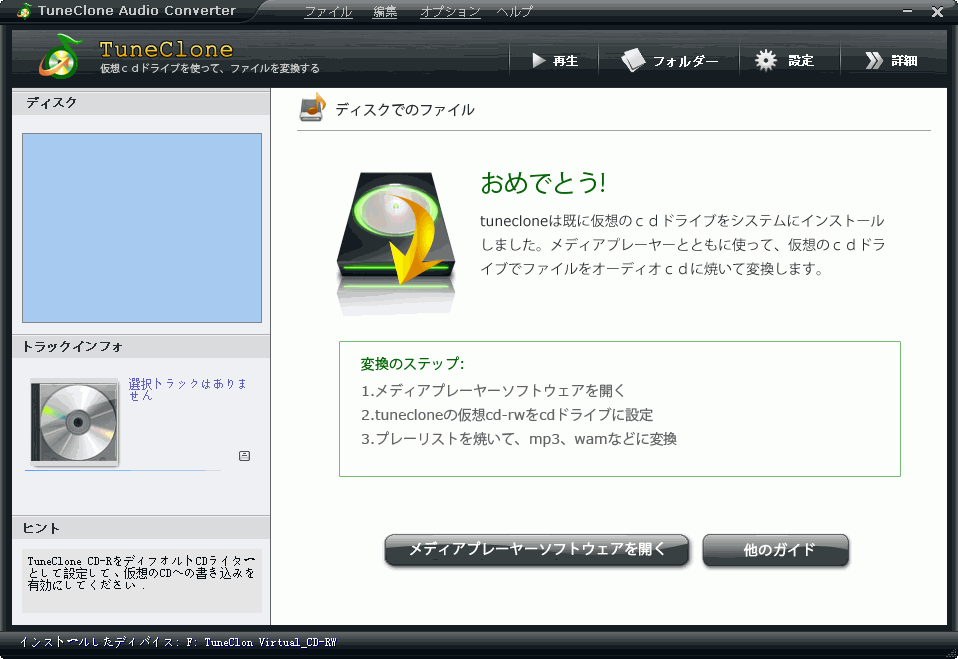This screenshot has height=659, width=958.
Task: Click the small app icon in title bar
Action: (x=24, y=12)
